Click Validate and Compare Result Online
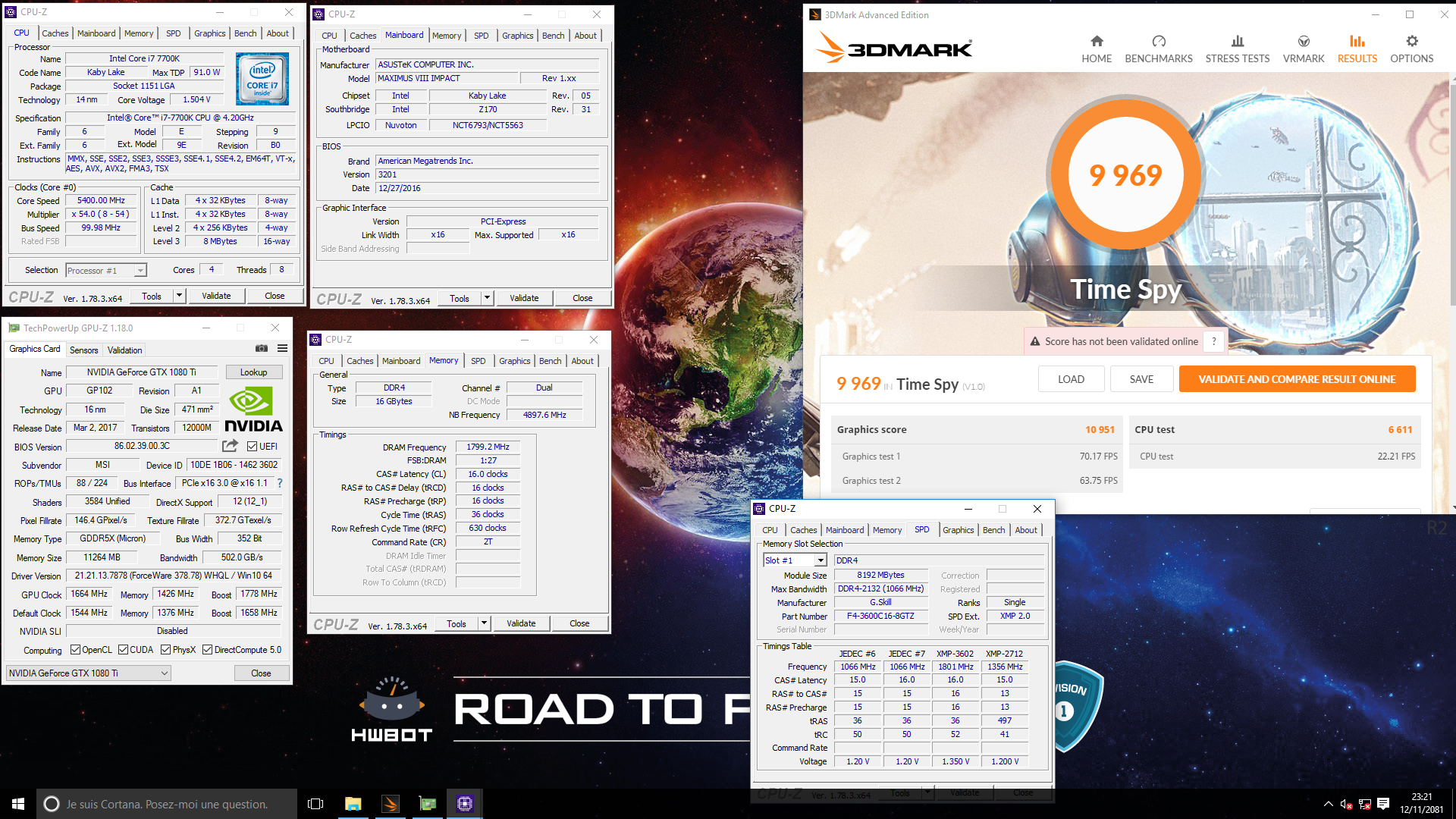The height and width of the screenshot is (819, 1456). pyautogui.click(x=1297, y=379)
